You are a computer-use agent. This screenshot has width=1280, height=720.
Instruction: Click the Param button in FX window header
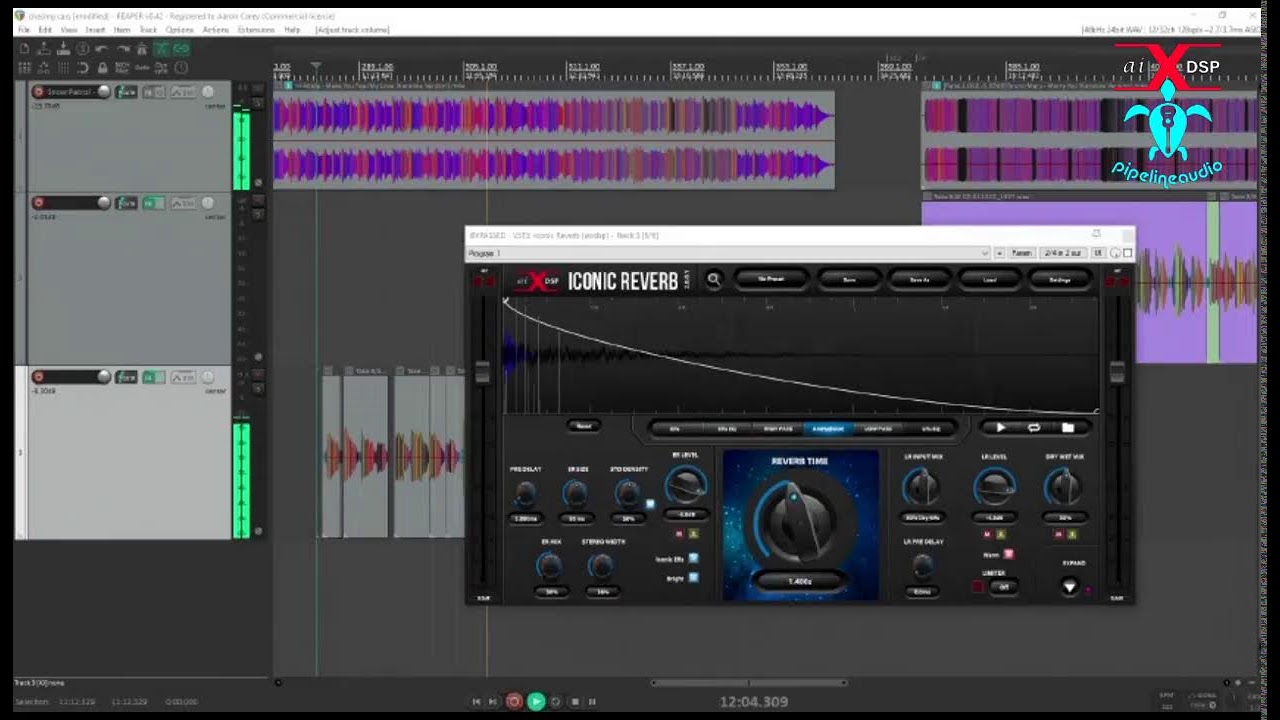(1021, 253)
